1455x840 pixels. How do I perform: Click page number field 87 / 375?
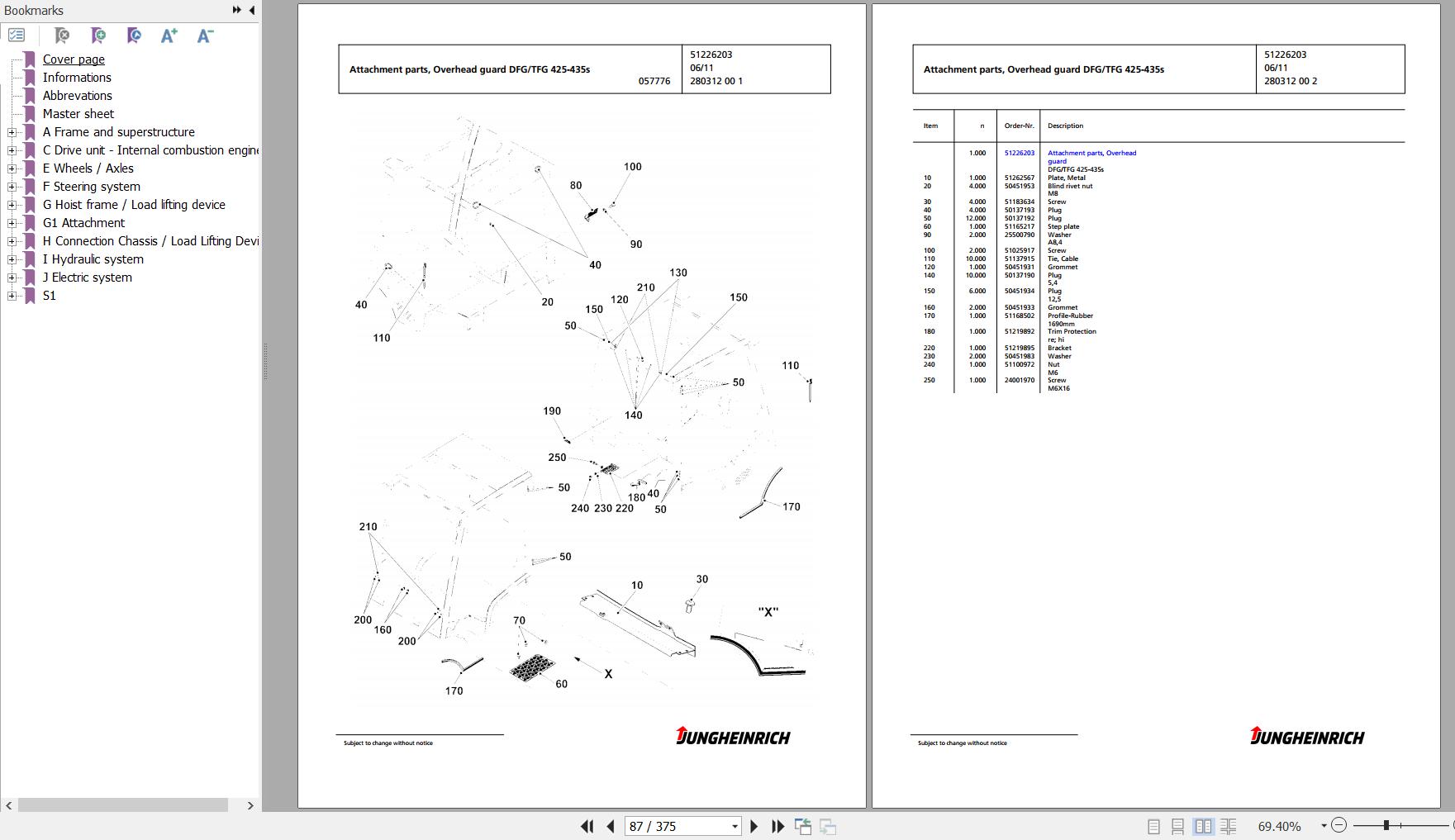coord(678,826)
